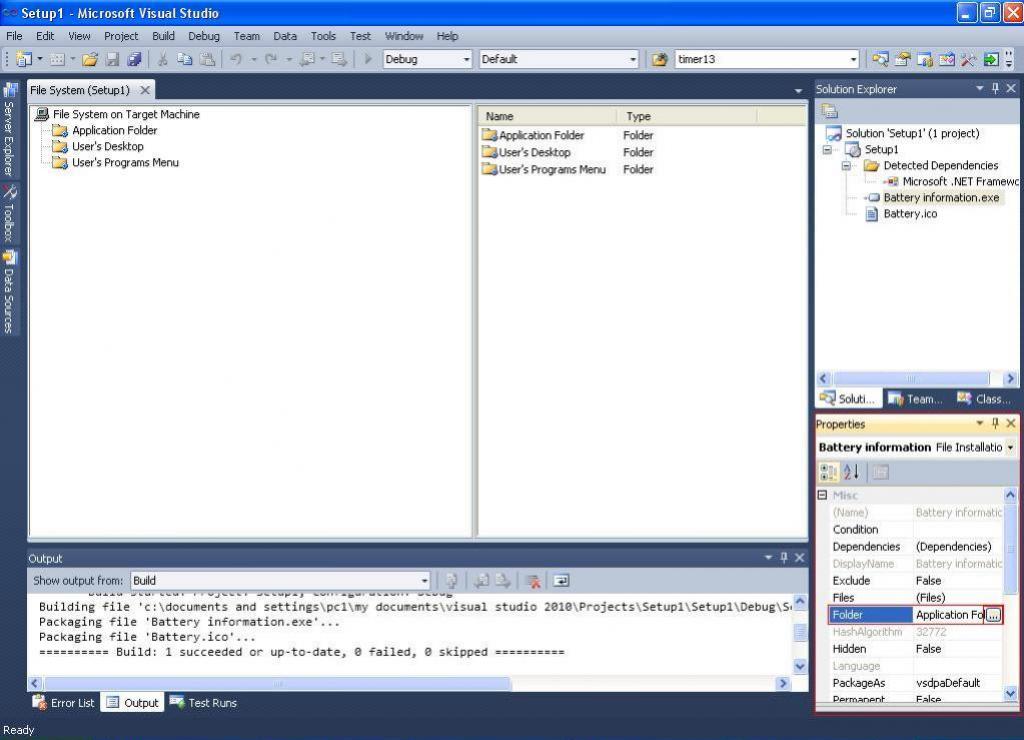
Task: Click Properties scroll down arrow
Action: (x=1010, y=693)
